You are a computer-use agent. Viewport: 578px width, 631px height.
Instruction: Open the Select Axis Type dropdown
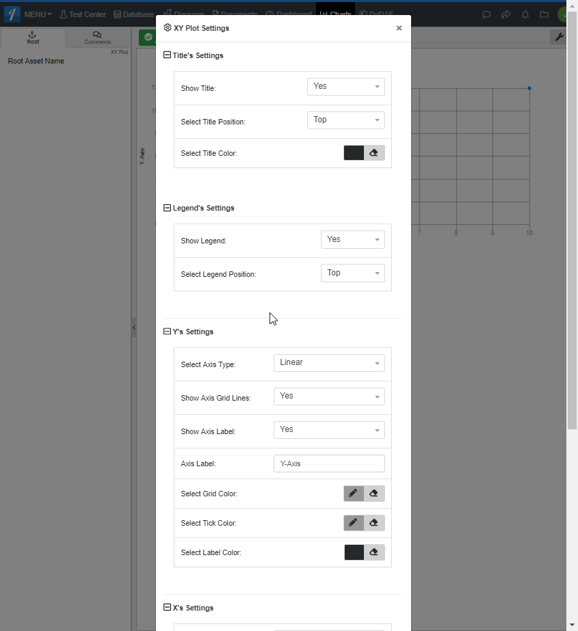329,363
